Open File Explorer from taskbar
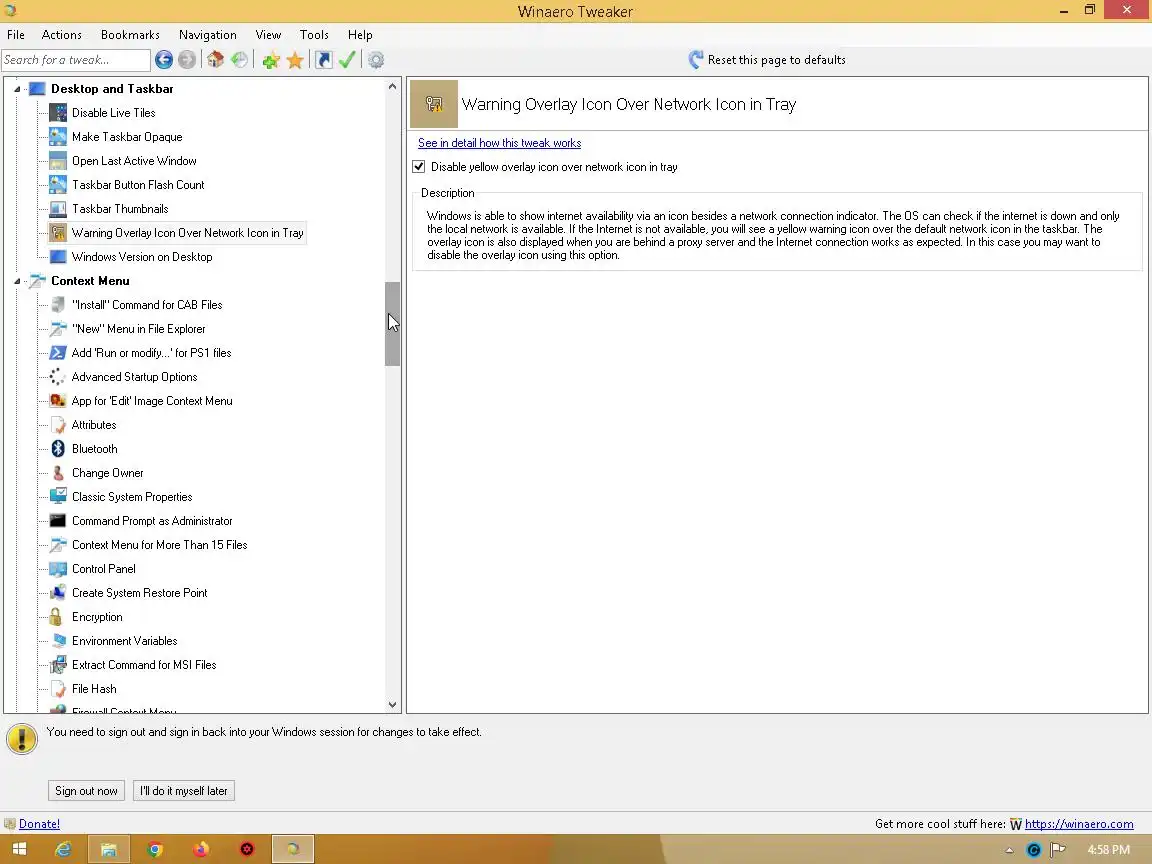 [109, 849]
